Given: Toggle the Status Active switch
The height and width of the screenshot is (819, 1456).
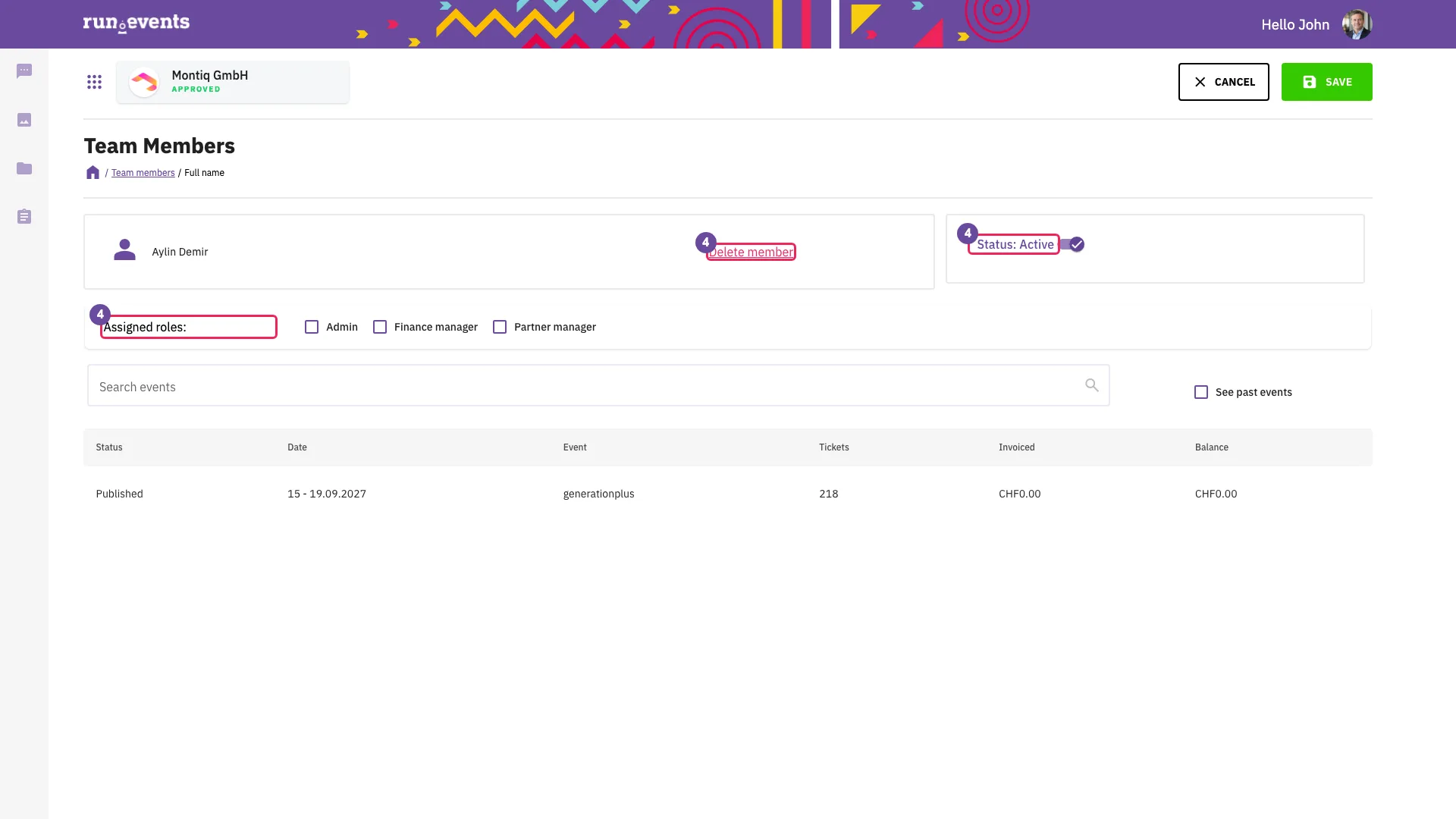Looking at the screenshot, I should pos(1073,244).
